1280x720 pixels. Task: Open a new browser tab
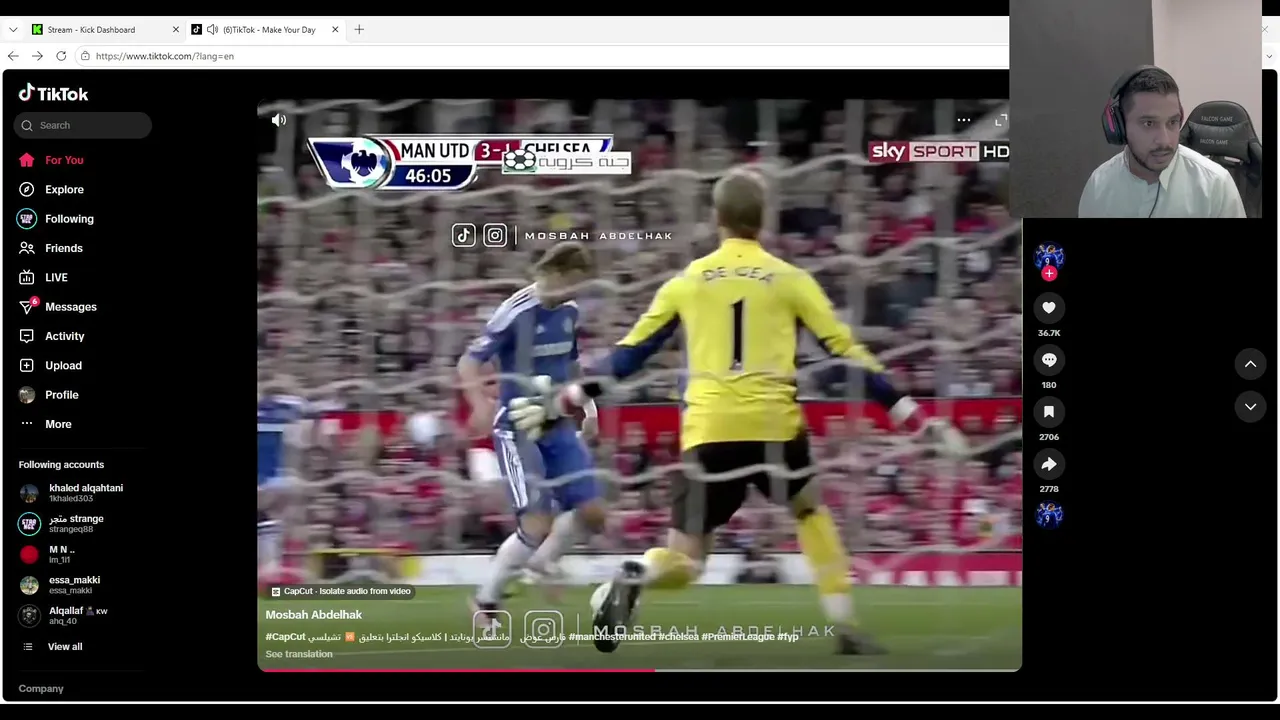pyautogui.click(x=359, y=30)
